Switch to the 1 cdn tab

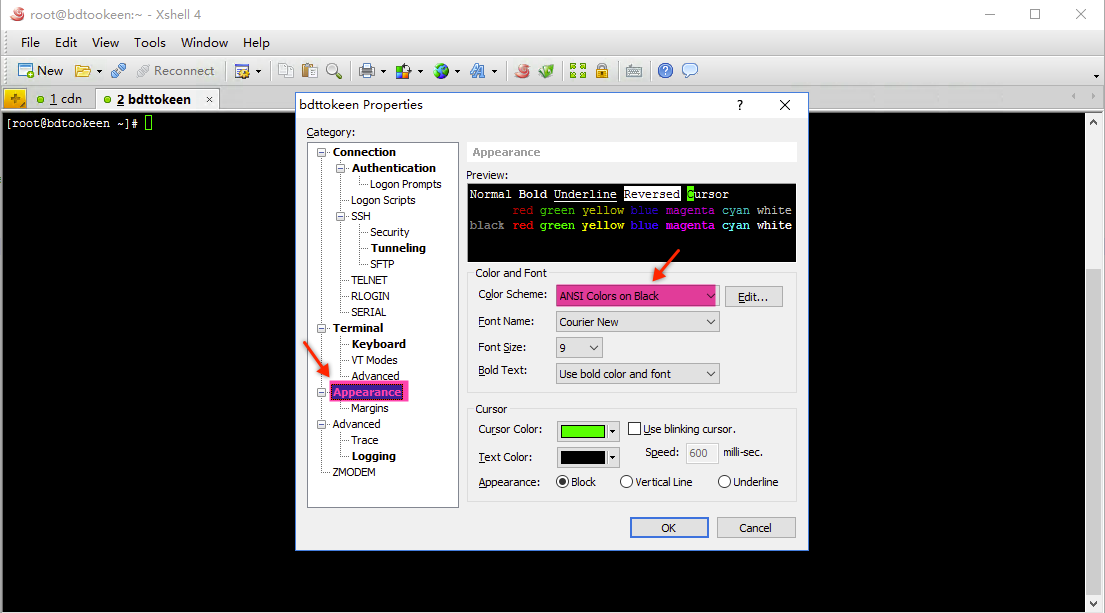click(x=60, y=99)
